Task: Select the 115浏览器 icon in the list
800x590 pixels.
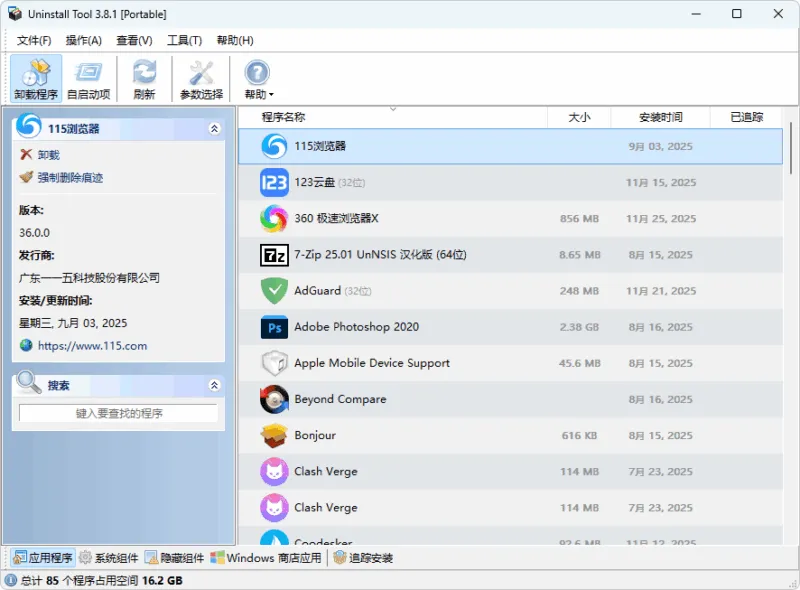Action: coord(274,146)
